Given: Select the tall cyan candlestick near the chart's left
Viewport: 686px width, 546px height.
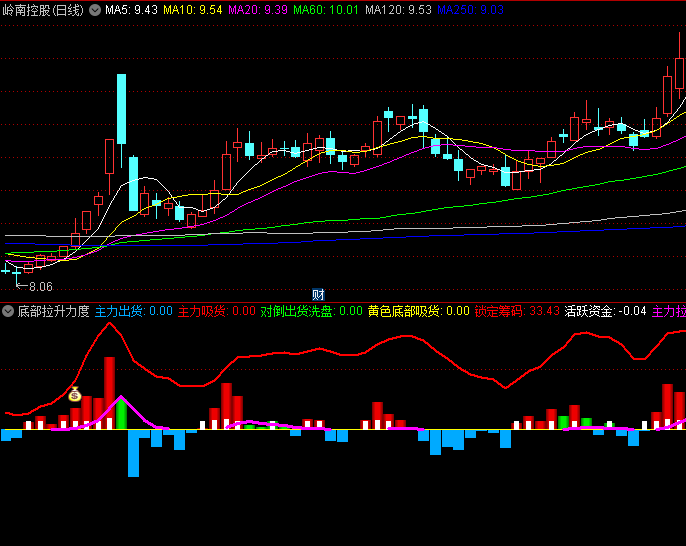Looking at the screenshot, I should tap(122, 109).
